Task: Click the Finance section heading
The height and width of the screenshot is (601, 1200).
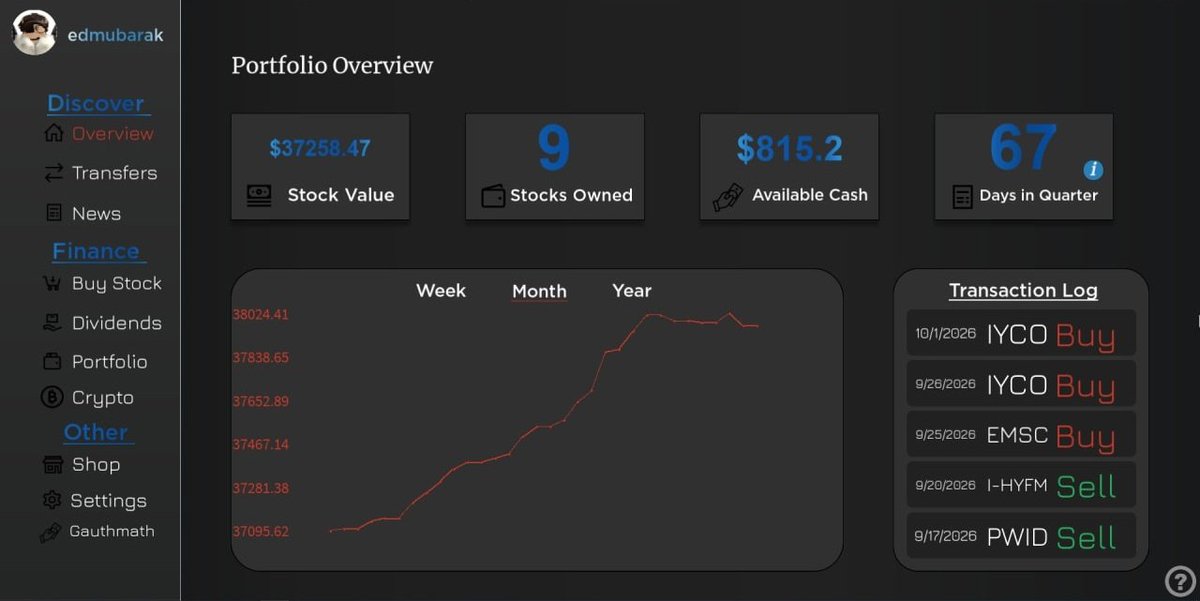Action: pyautogui.click(x=96, y=251)
